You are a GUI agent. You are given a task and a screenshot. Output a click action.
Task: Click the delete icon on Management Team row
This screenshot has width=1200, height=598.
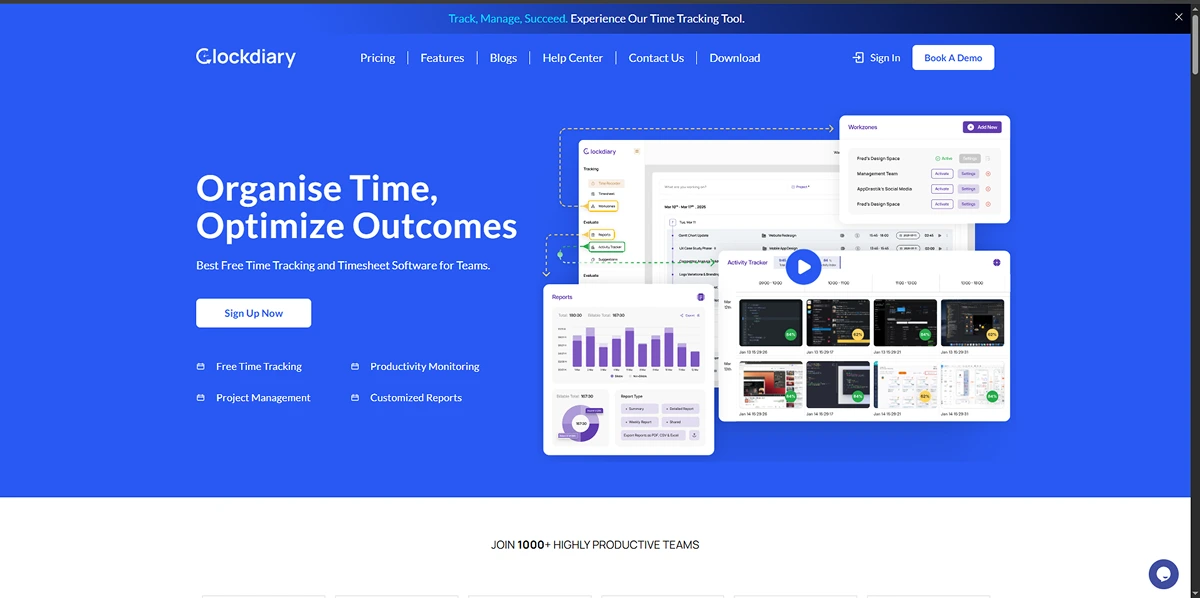point(988,174)
